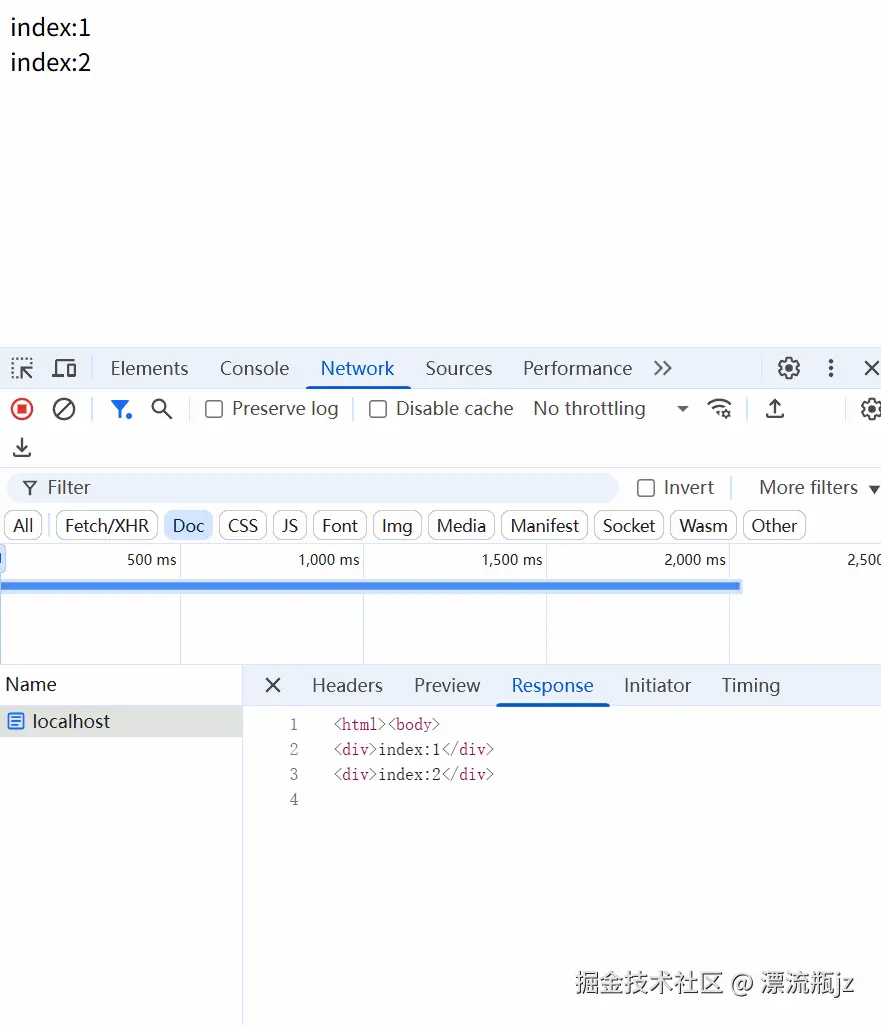Screen dimensions: 881x1025
Task: Click response line <div>index:2</div>
Action: [x=414, y=775]
